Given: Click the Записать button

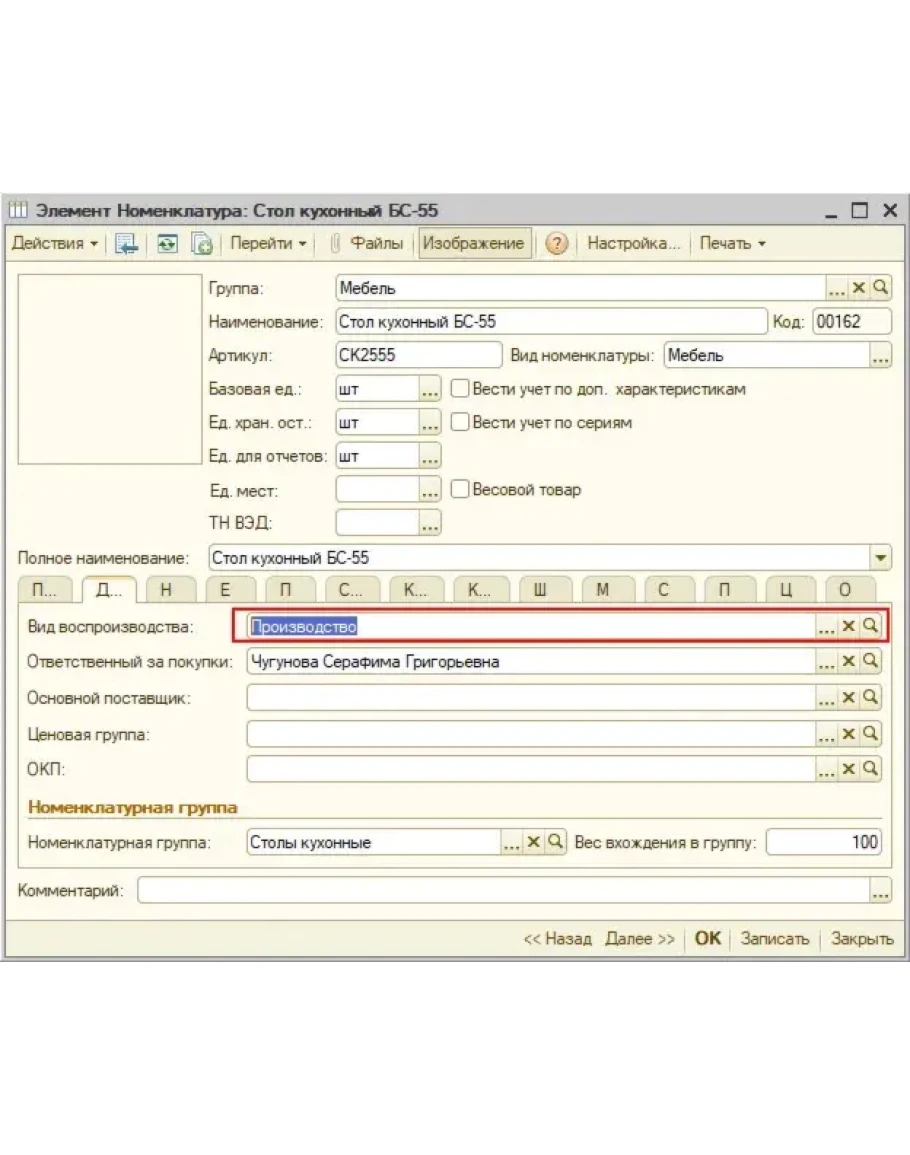Looking at the screenshot, I should [774, 939].
